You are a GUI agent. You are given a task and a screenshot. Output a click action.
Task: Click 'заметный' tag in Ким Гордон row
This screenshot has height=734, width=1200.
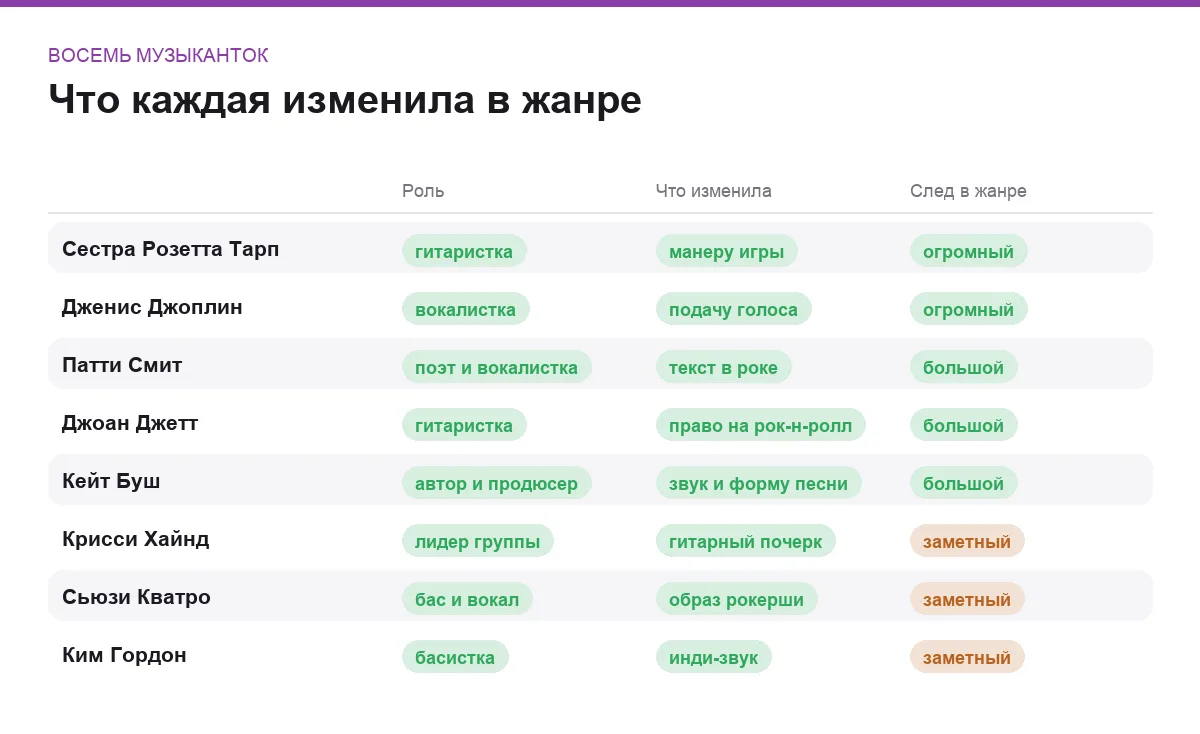967,657
